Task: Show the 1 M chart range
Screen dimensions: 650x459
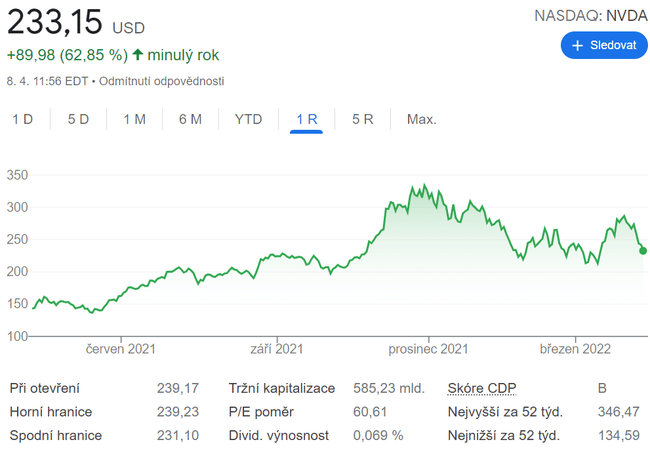Action: click(x=134, y=119)
